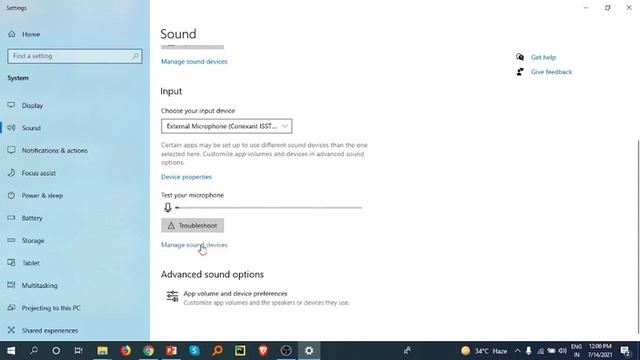Click the Shared experiences icon

[11, 330]
